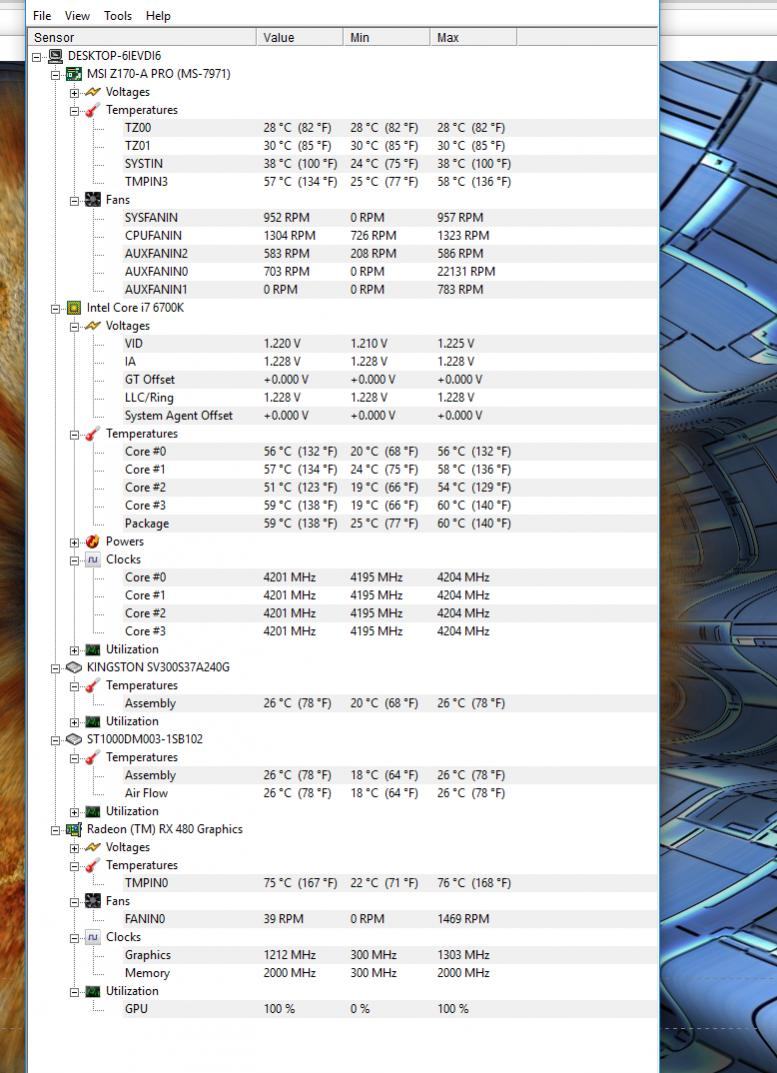The width and height of the screenshot is (777, 1073).
Task: Expand Utilization under Intel Core i7 6700K
Action: point(75,650)
